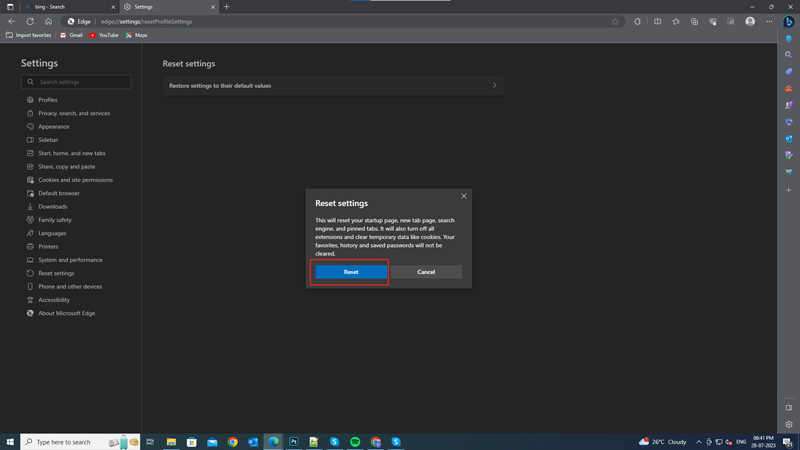
Task: Show hidden system tray icons
Action: click(698, 442)
